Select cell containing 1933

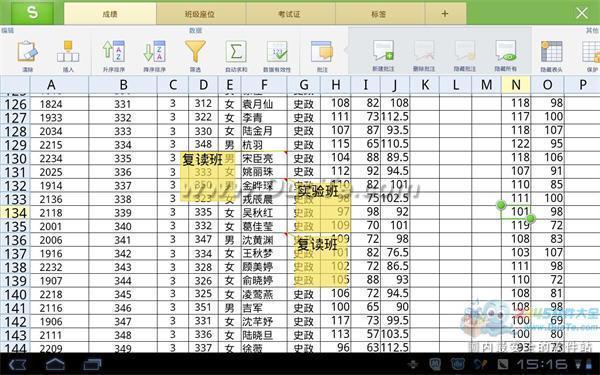tap(59, 118)
